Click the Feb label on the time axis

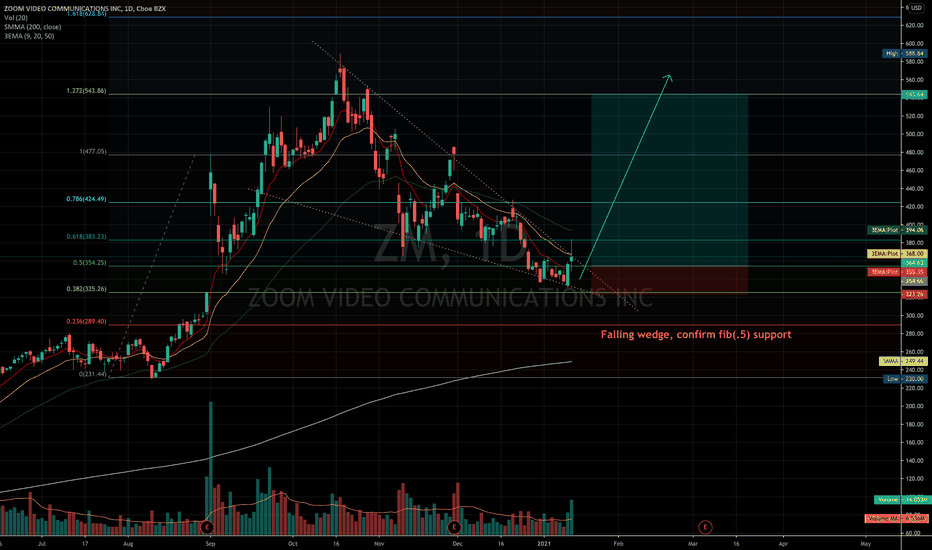619,543
